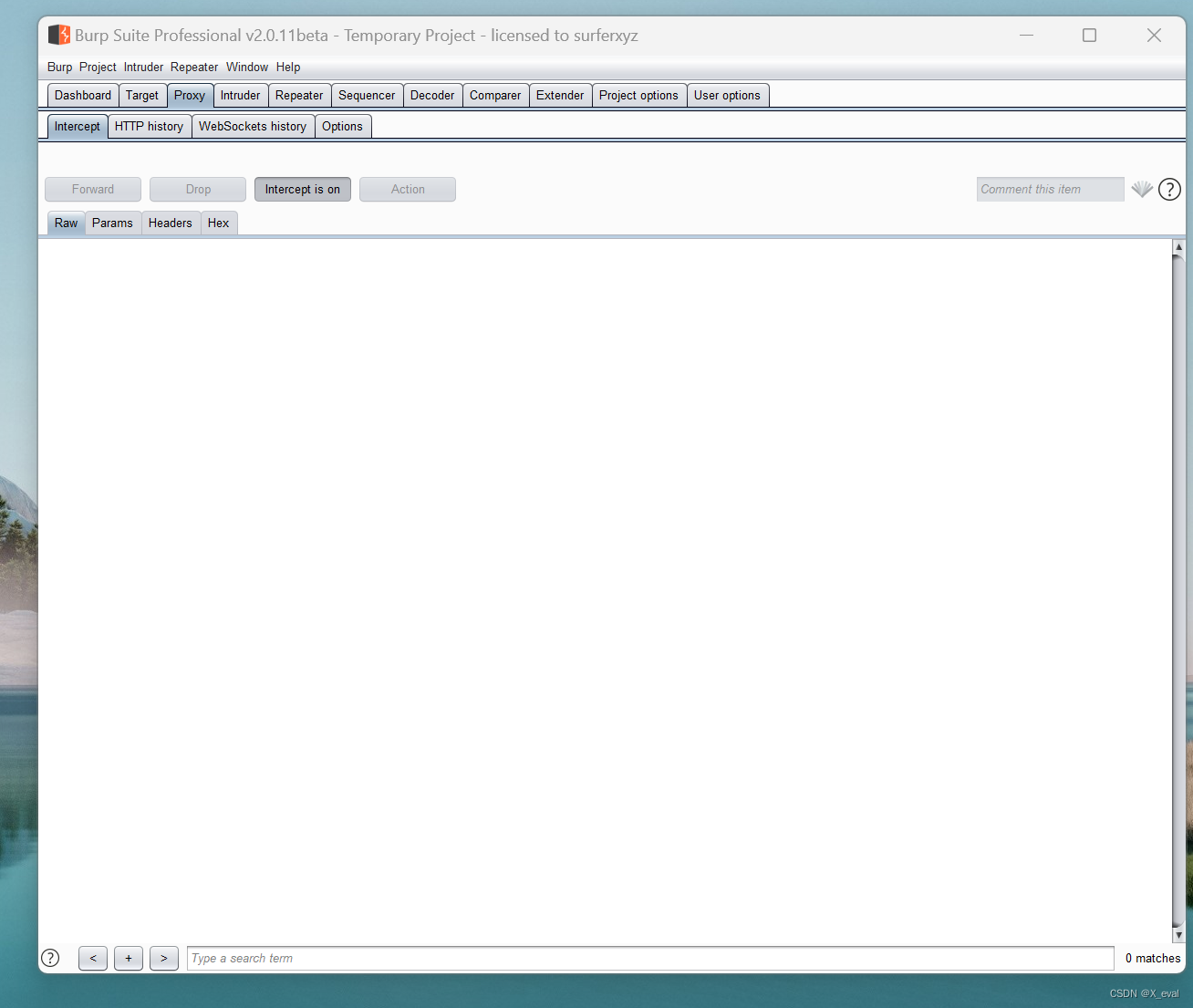Open the Action button menu
1193x1008 pixels.
click(408, 189)
